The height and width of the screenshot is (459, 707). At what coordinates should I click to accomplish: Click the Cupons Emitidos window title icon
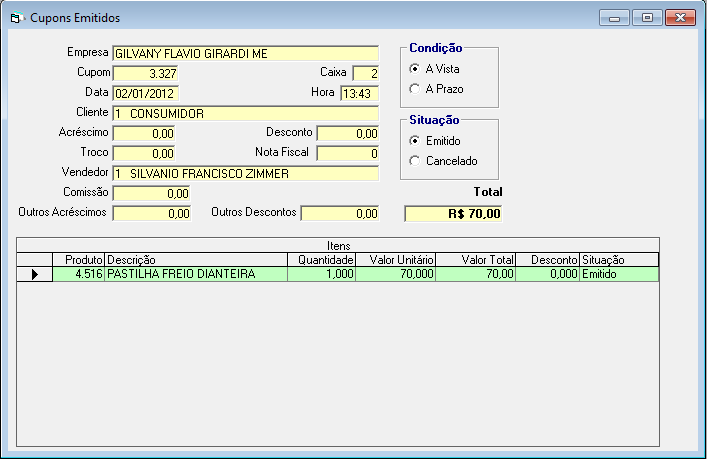(17, 18)
